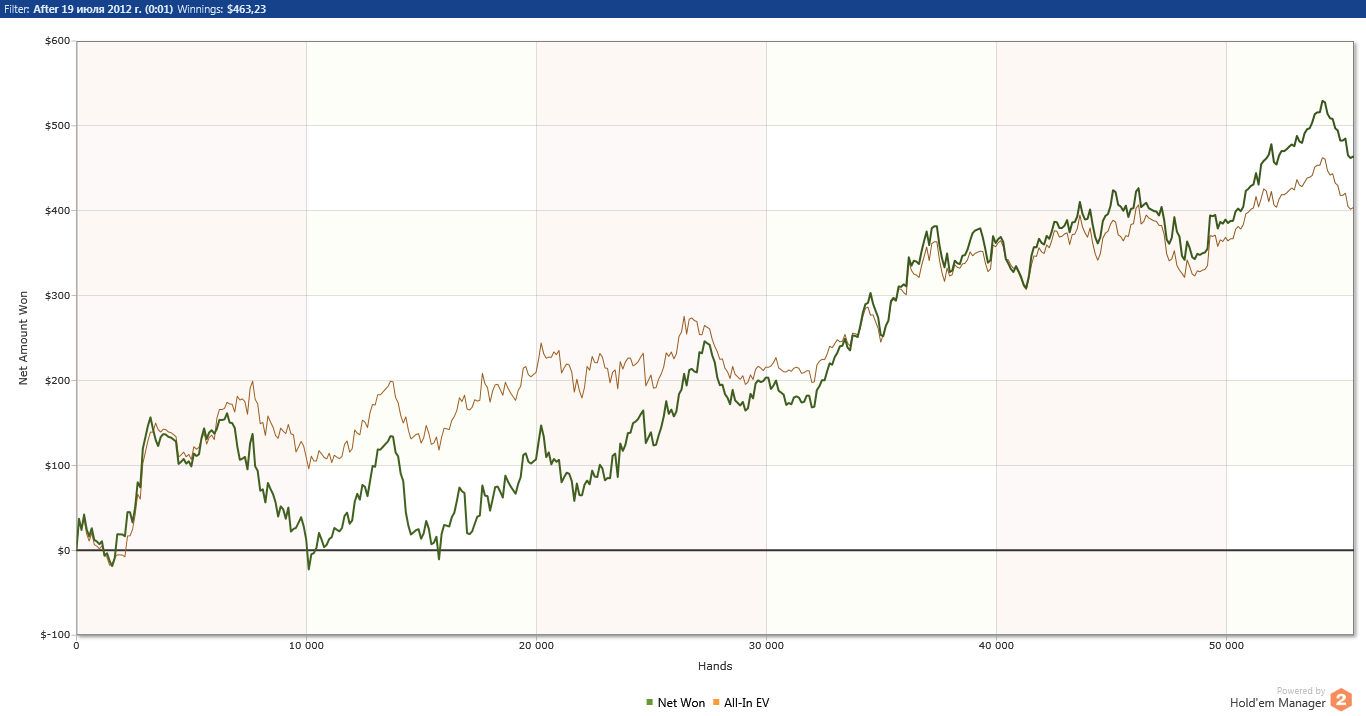
Task: Open the 'Hold'em Manager' text link
Action: click(1277, 703)
